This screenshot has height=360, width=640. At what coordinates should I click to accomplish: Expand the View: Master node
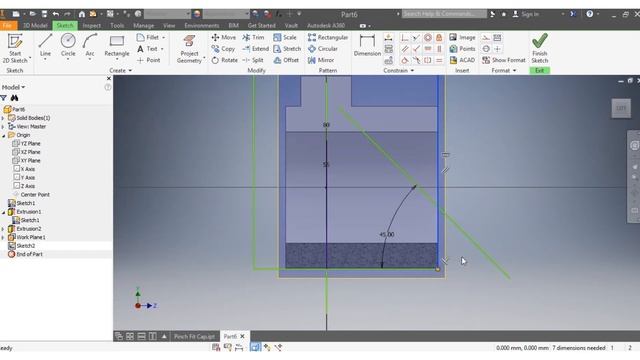click(x=3, y=127)
